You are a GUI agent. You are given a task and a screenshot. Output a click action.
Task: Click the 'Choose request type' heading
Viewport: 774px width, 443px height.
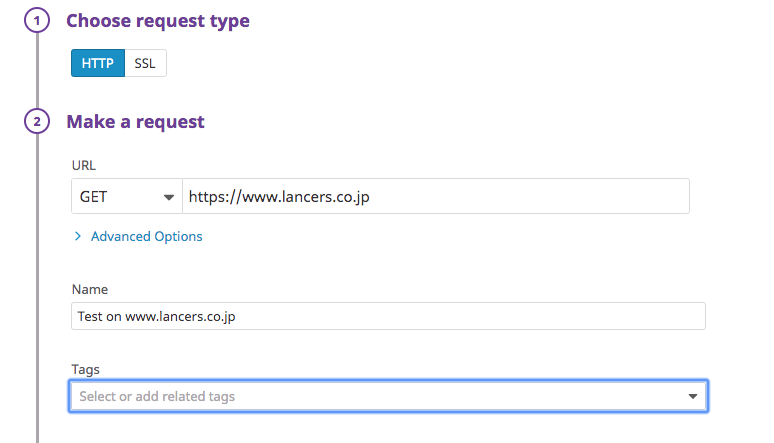coord(158,21)
